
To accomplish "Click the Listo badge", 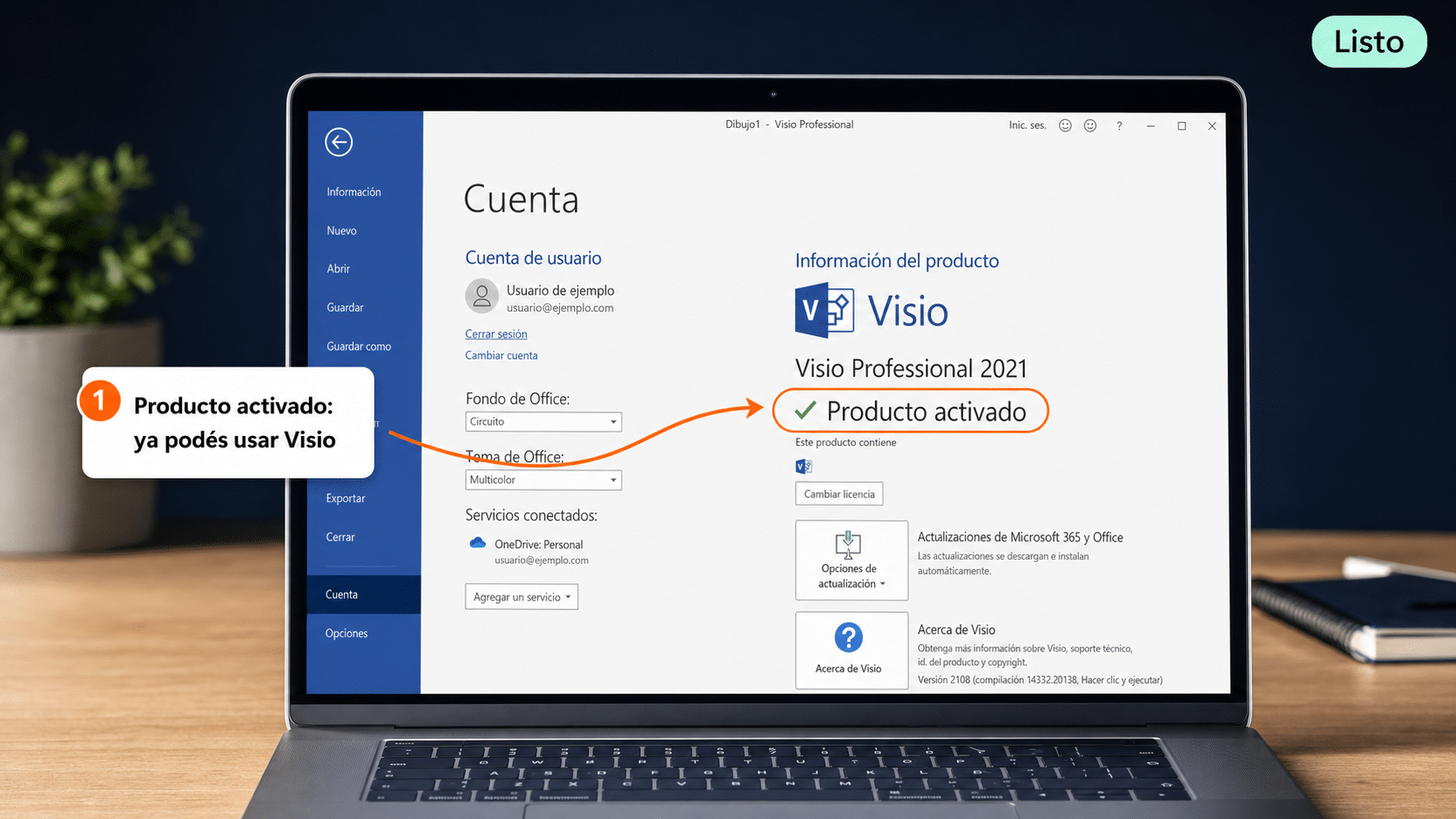I will point(1369,42).
